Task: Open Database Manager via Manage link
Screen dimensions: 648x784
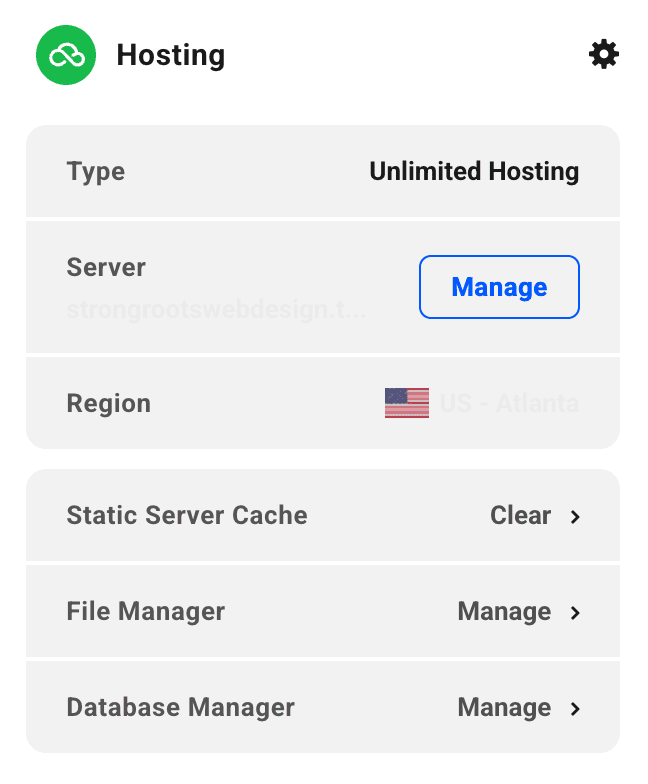Action: tap(504, 707)
